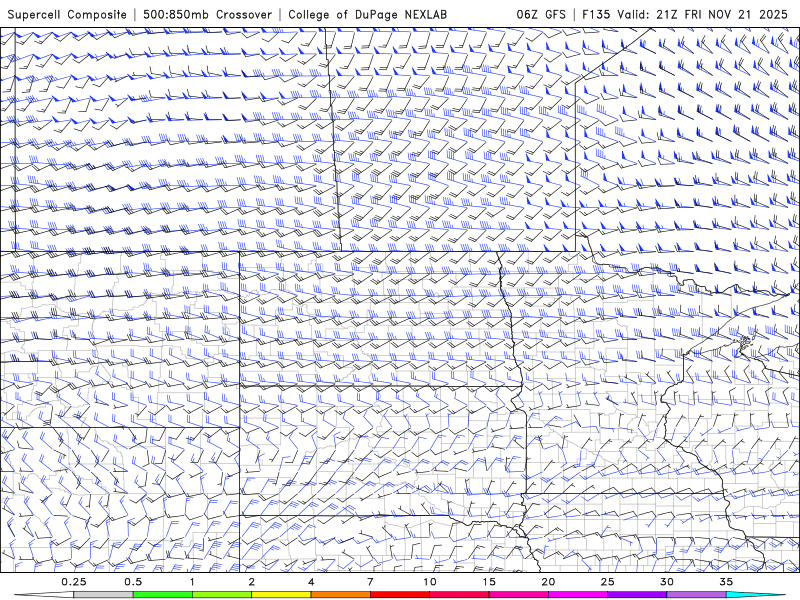Click the lavender color bar segment between 30 and 35
Screen dimensions: 800x600
[x=696, y=595]
